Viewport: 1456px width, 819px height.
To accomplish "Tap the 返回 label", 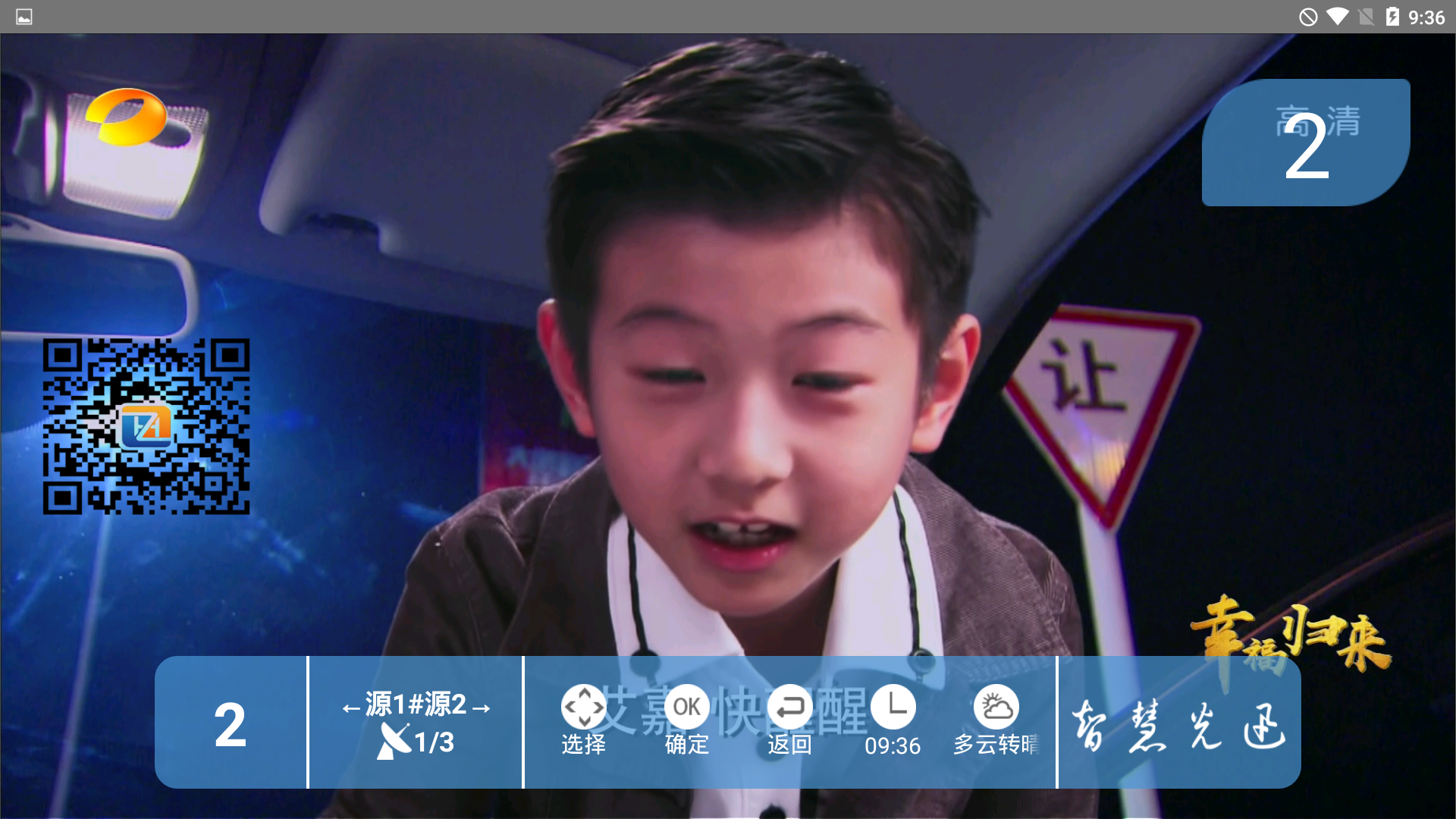I will [789, 745].
